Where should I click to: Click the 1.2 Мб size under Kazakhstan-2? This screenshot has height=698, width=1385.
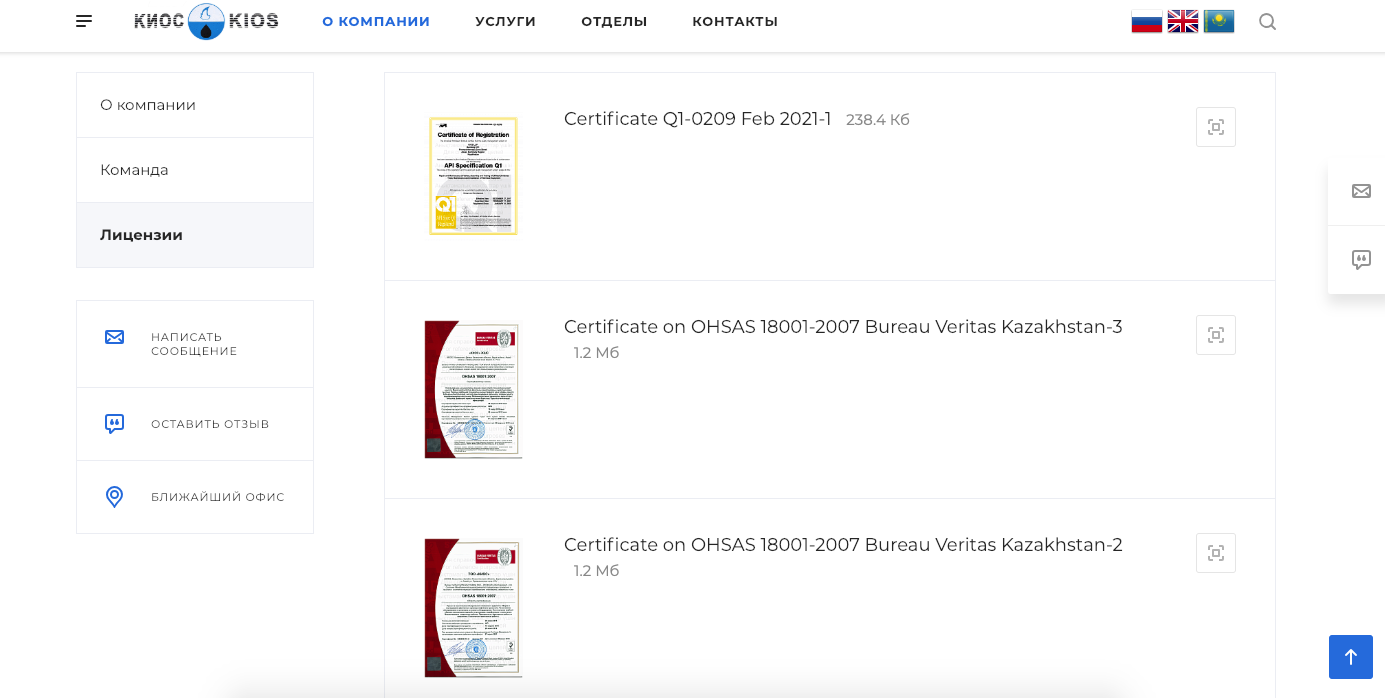point(597,571)
